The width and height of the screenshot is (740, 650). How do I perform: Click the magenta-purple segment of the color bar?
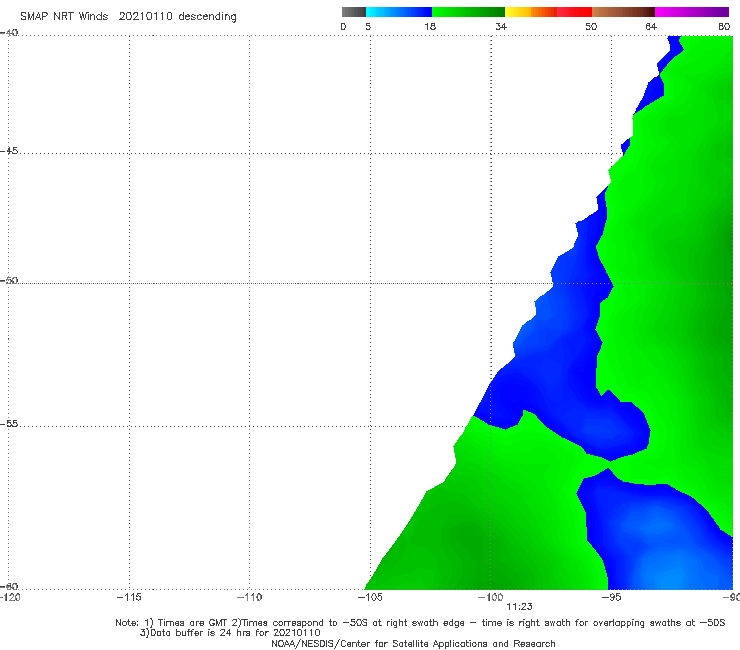pos(692,12)
